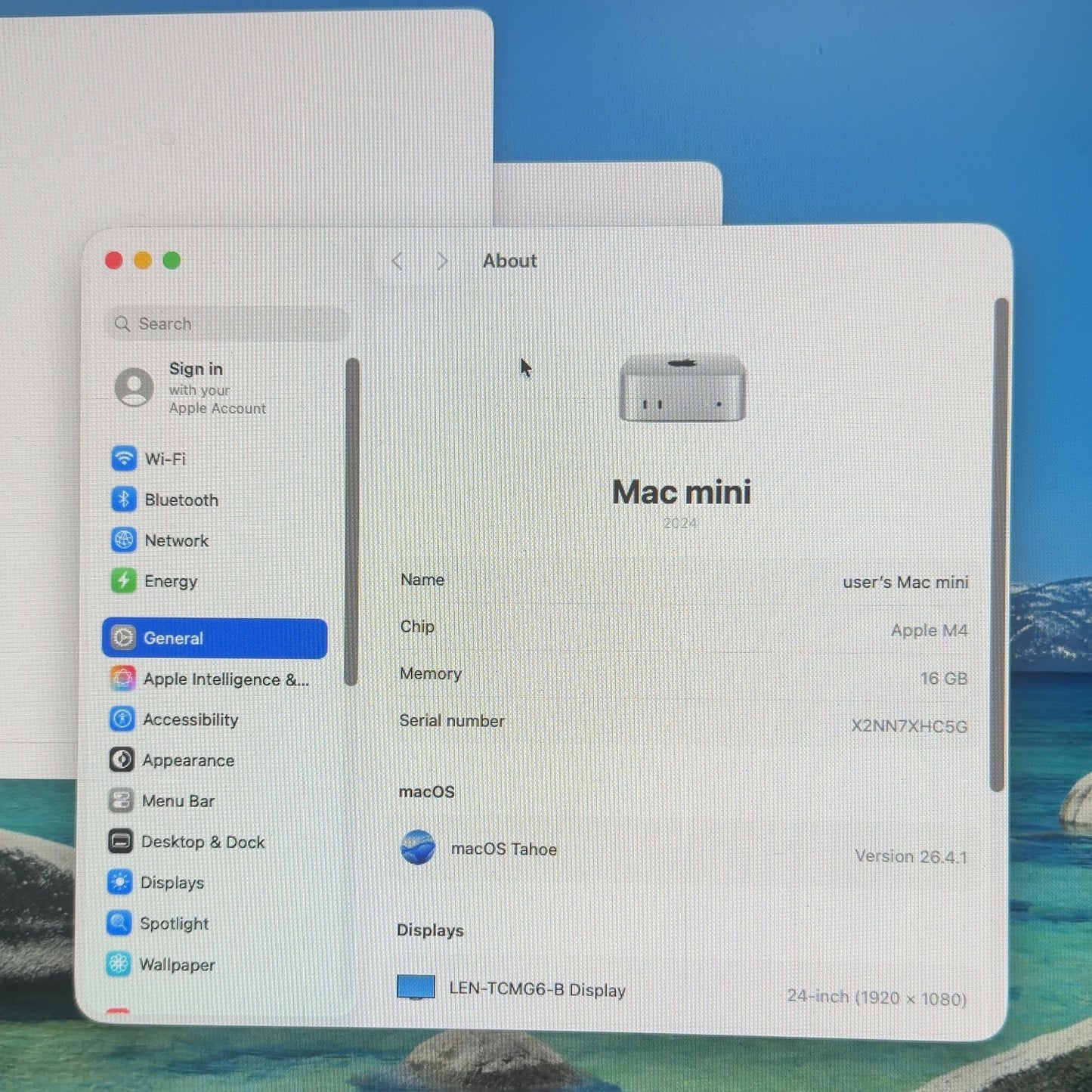Image resolution: width=1092 pixels, height=1092 pixels.
Task: Go back with the left chevron
Action: point(398,261)
